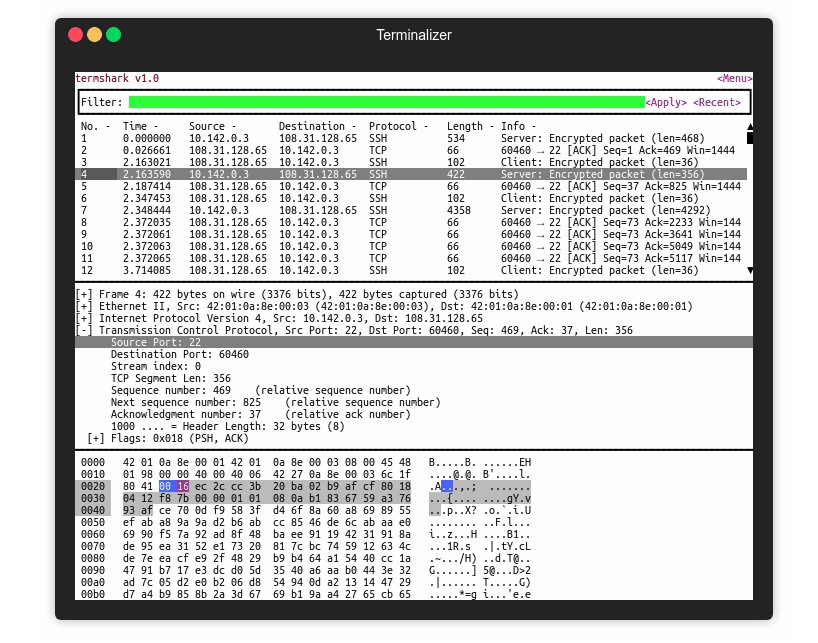The height and width of the screenshot is (643, 818).
Task: Sort by the Info column header
Action: (519, 126)
